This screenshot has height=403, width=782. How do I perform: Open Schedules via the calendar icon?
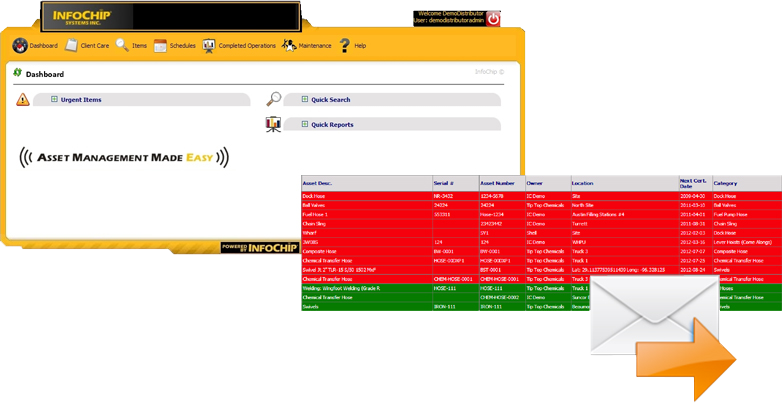(160, 45)
